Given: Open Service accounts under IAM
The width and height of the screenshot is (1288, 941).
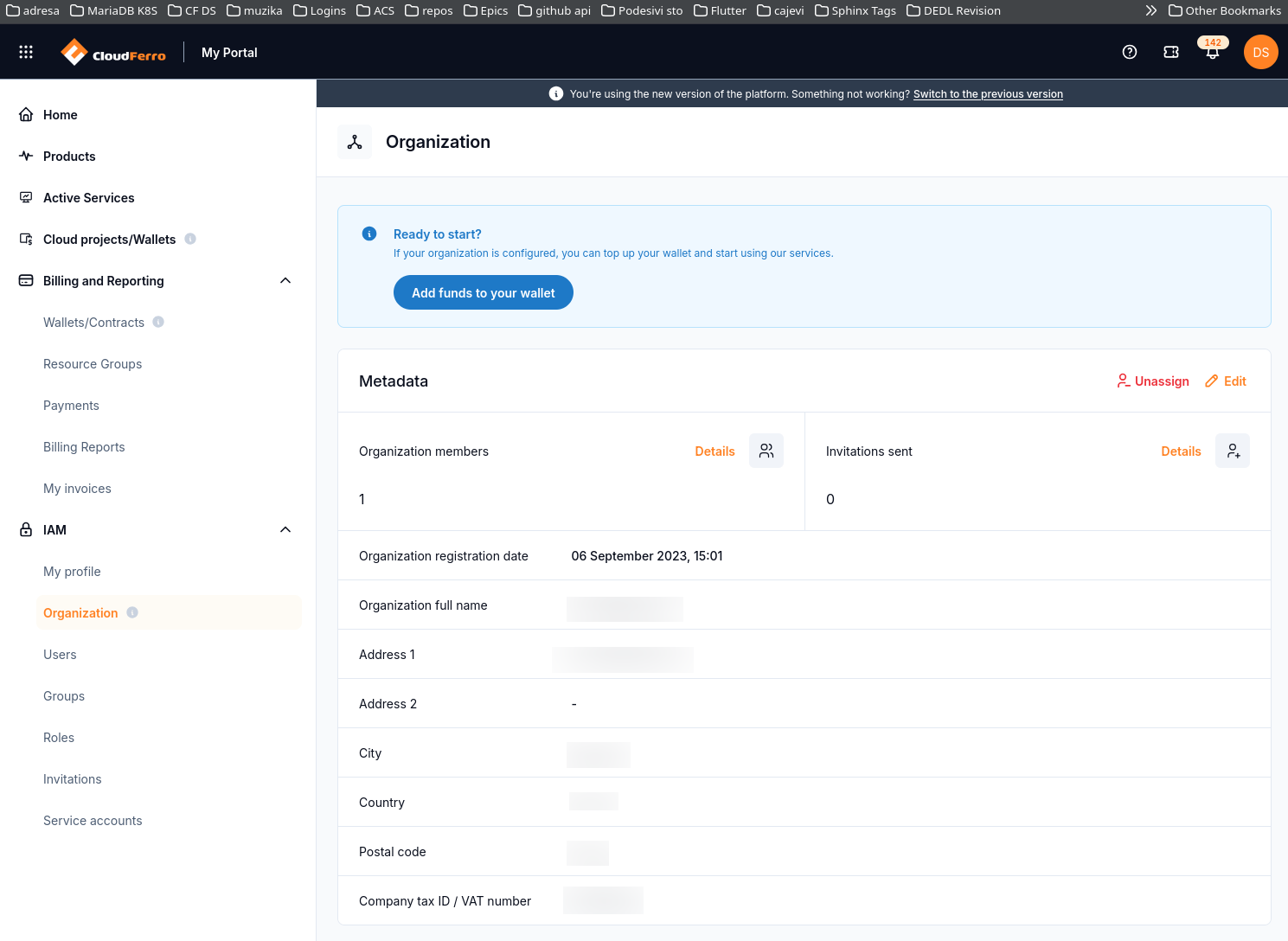Looking at the screenshot, I should (x=93, y=820).
